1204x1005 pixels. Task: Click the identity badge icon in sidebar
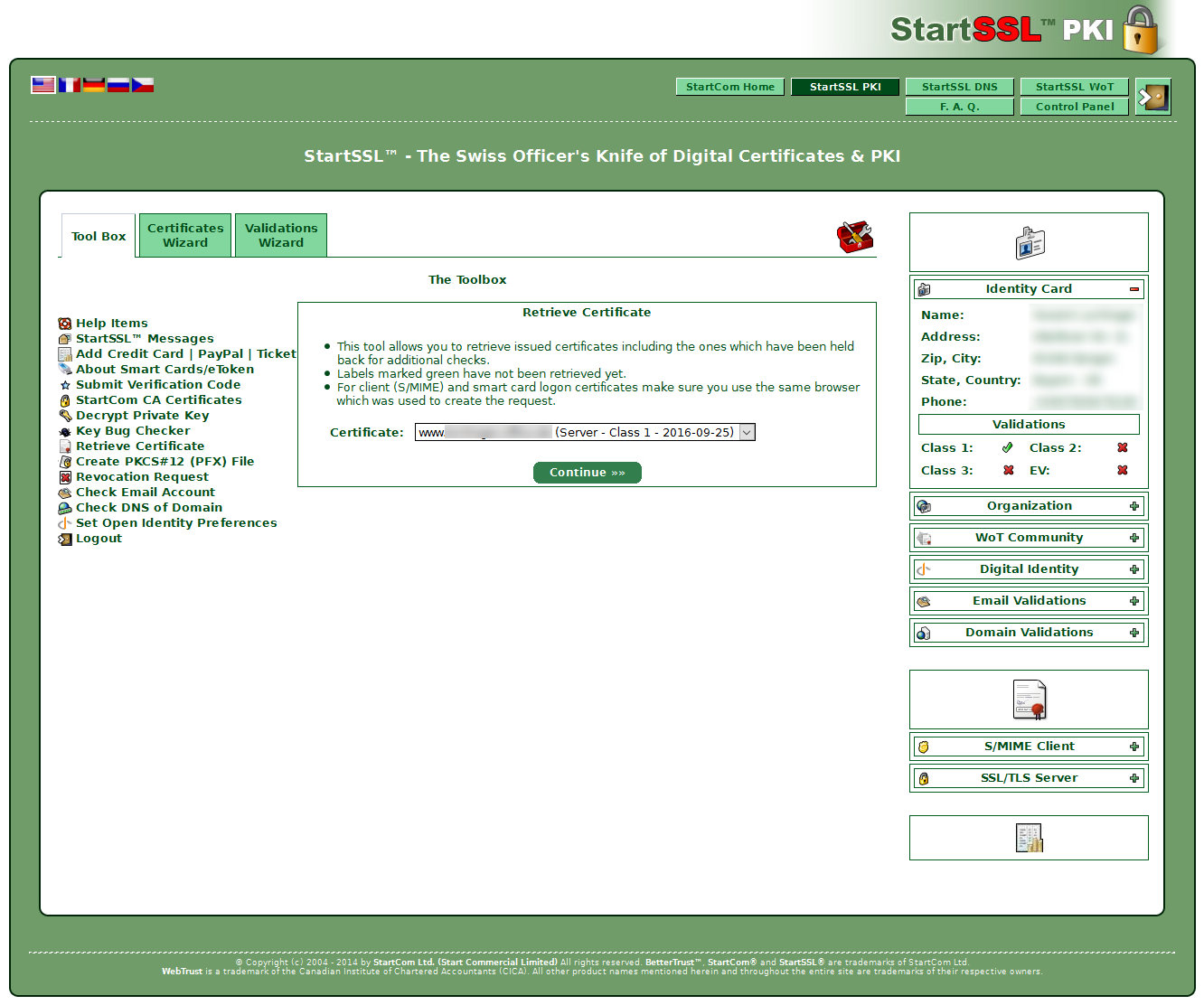click(1030, 243)
